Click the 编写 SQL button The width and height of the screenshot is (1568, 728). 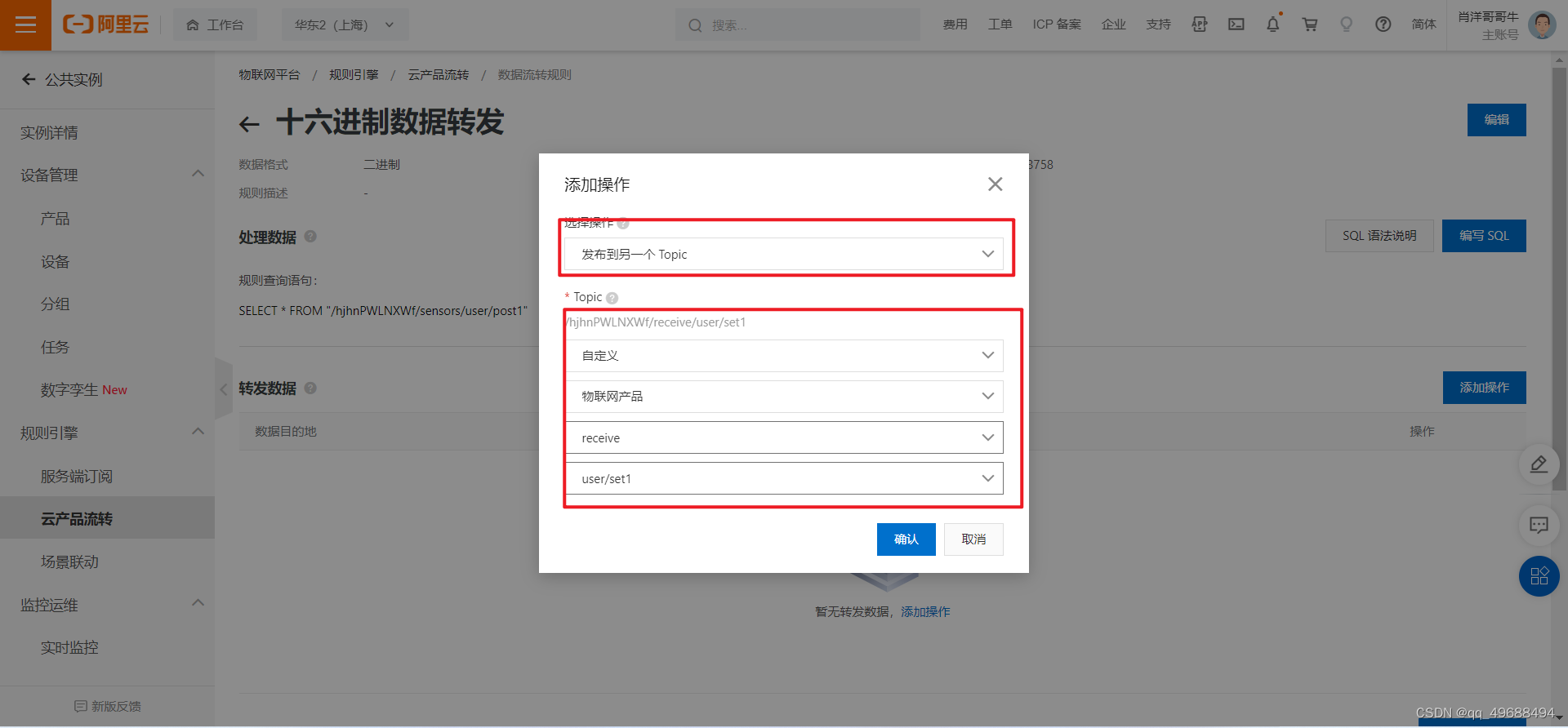point(1484,235)
